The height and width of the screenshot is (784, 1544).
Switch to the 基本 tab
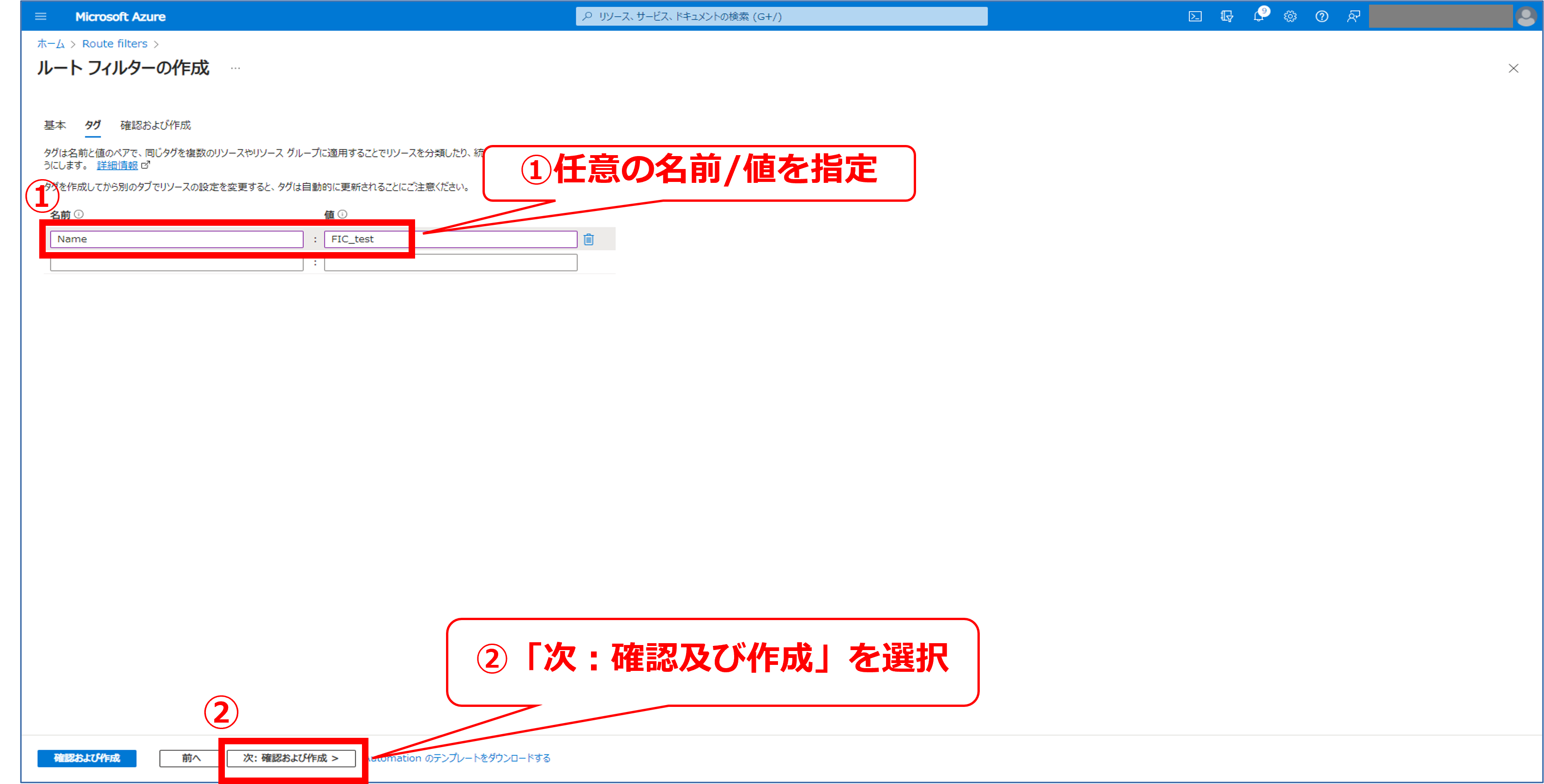(x=54, y=125)
